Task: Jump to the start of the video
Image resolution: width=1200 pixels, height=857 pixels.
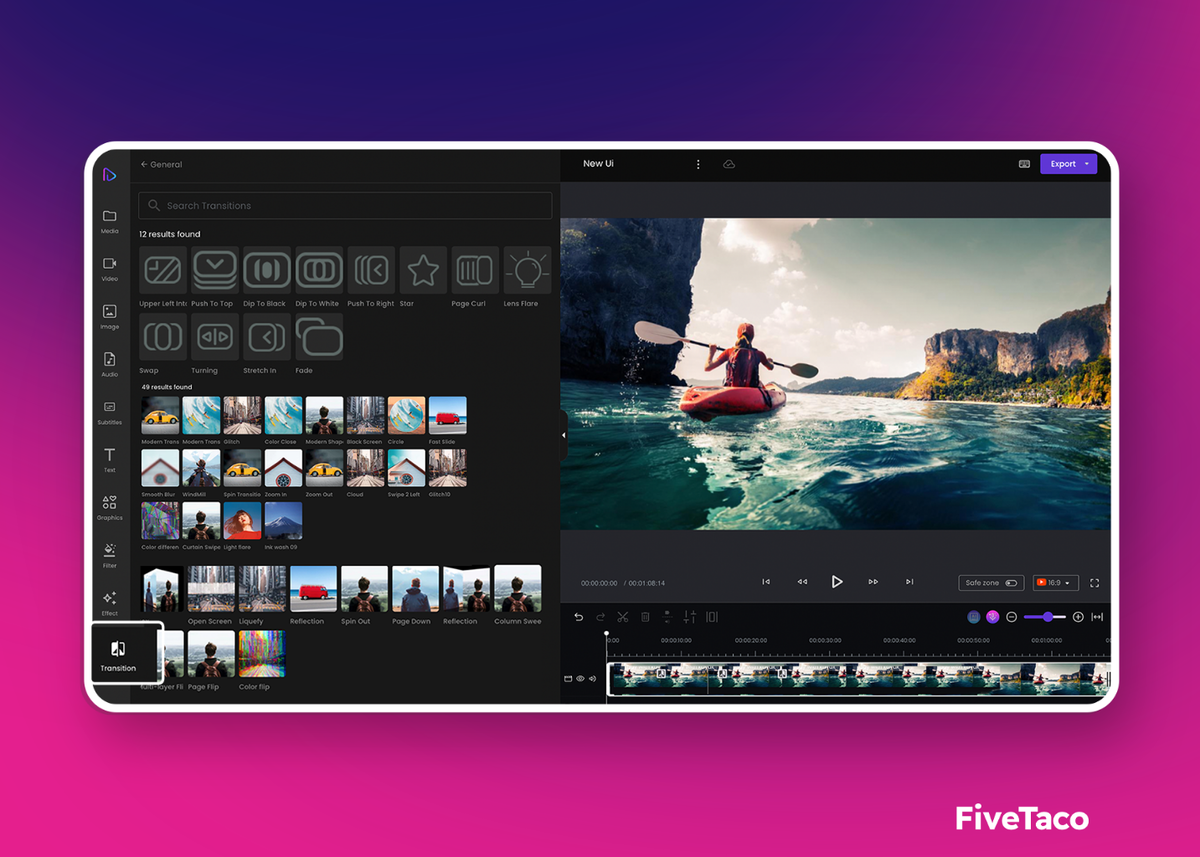Action: (766, 582)
